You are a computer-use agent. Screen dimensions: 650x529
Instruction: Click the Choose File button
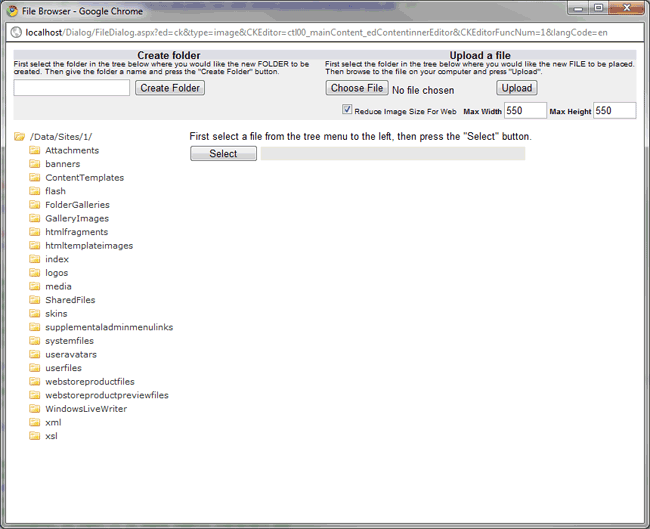point(357,88)
